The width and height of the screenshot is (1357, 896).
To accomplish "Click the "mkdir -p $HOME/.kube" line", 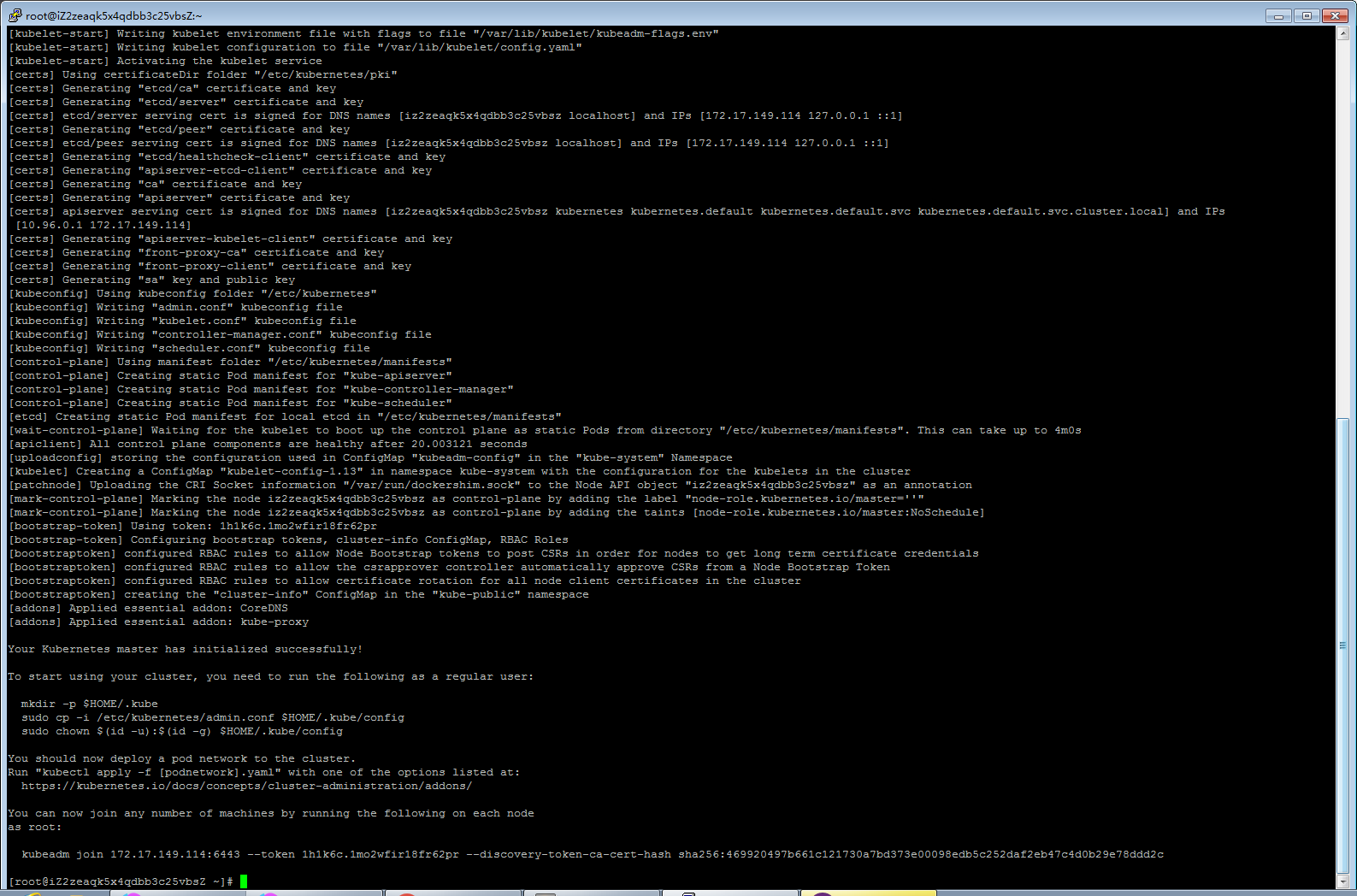I will (x=90, y=704).
